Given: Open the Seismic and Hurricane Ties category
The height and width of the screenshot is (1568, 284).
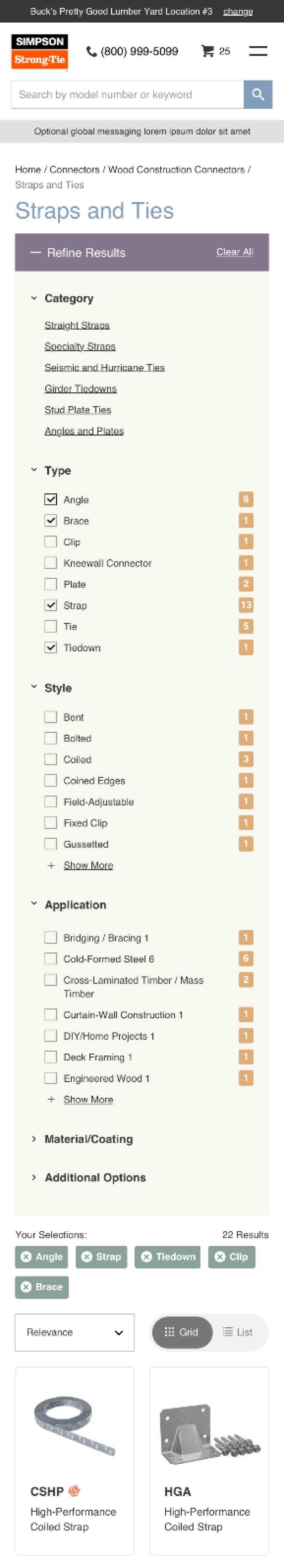Looking at the screenshot, I should point(104,368).
